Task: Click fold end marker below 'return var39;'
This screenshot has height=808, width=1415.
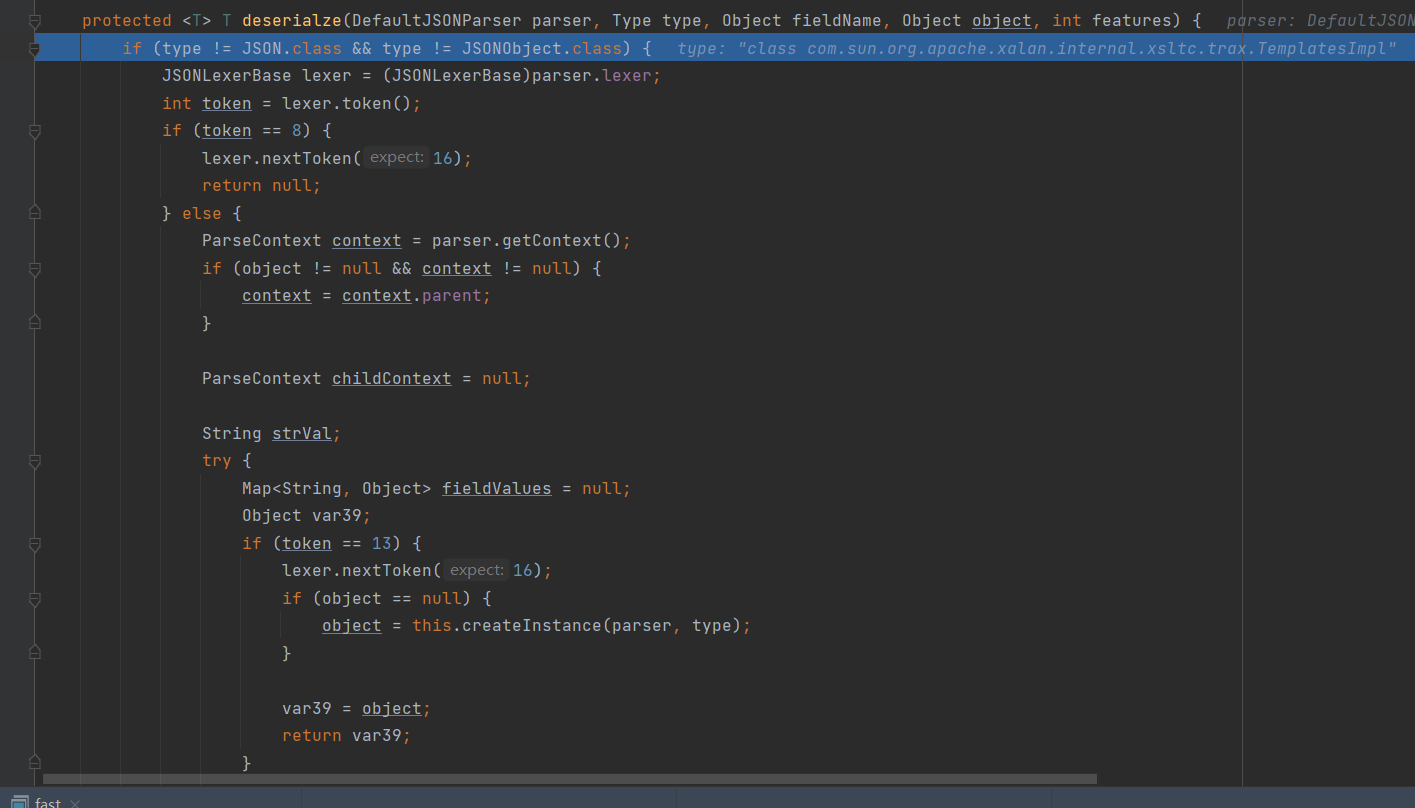Action: click(35, 763)
